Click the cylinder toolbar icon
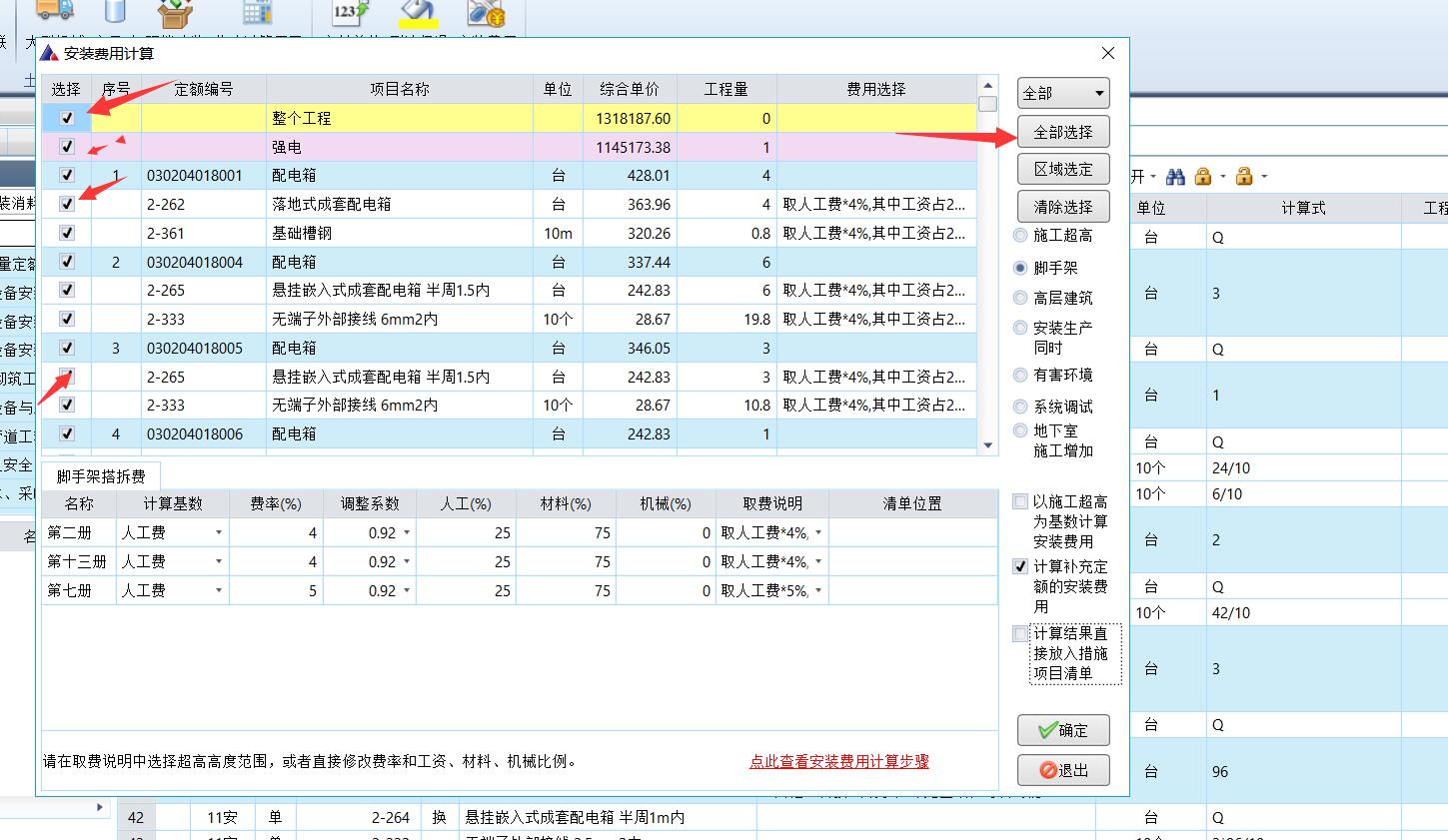The height and width of the screenshot is (840, 1448). coord(116,11)
